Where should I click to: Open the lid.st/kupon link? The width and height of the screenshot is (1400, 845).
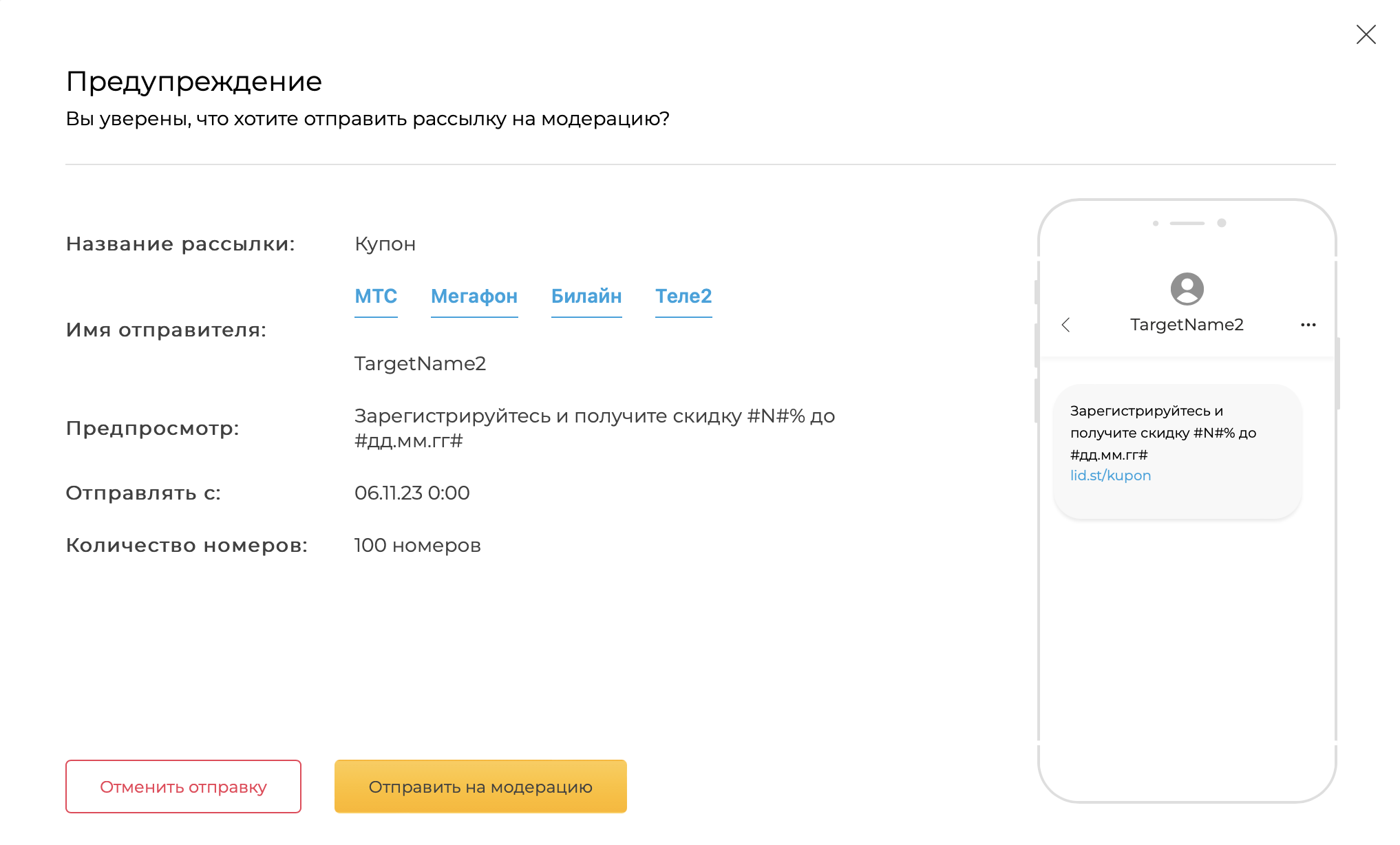pos(1110,475)
